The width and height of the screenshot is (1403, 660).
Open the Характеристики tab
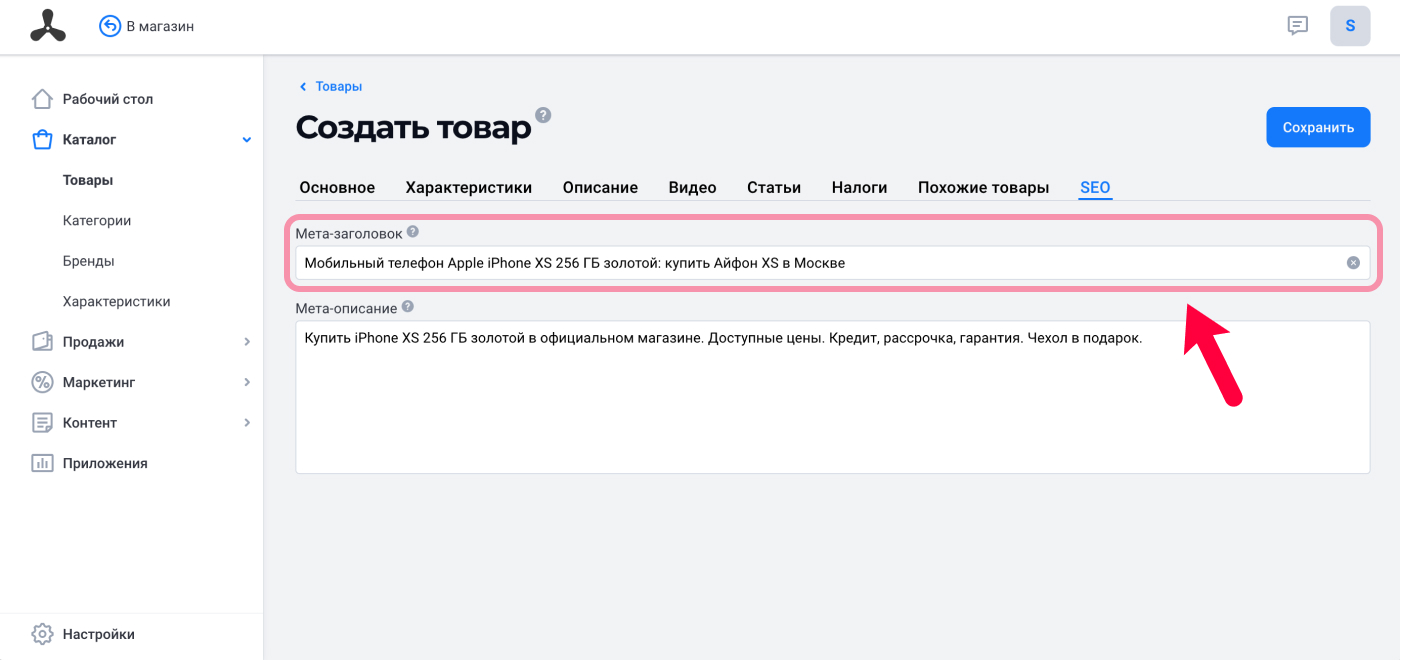point(469,188)
